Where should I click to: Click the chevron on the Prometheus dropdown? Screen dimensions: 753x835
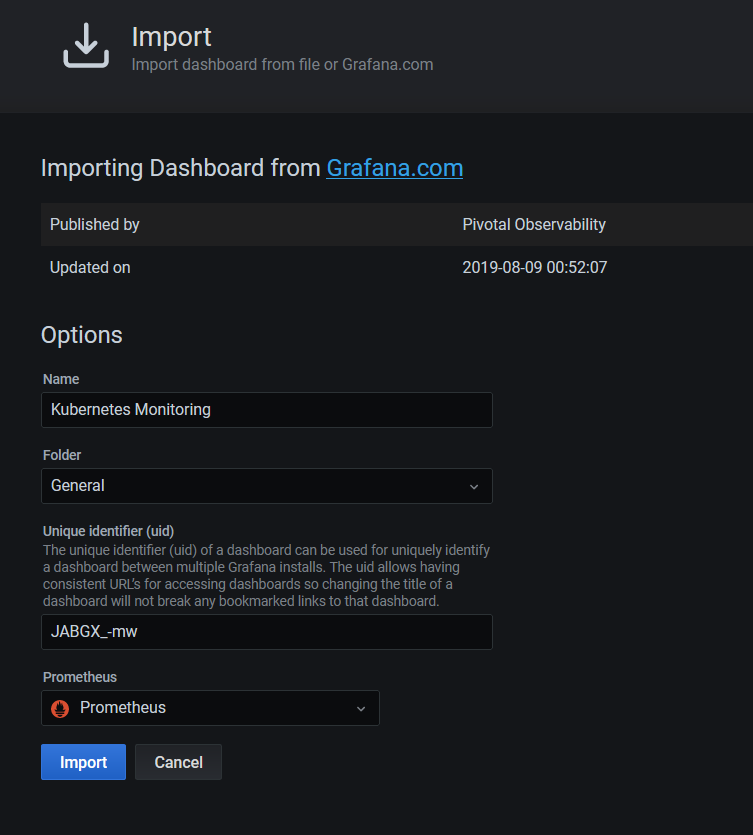click(361, 707)
